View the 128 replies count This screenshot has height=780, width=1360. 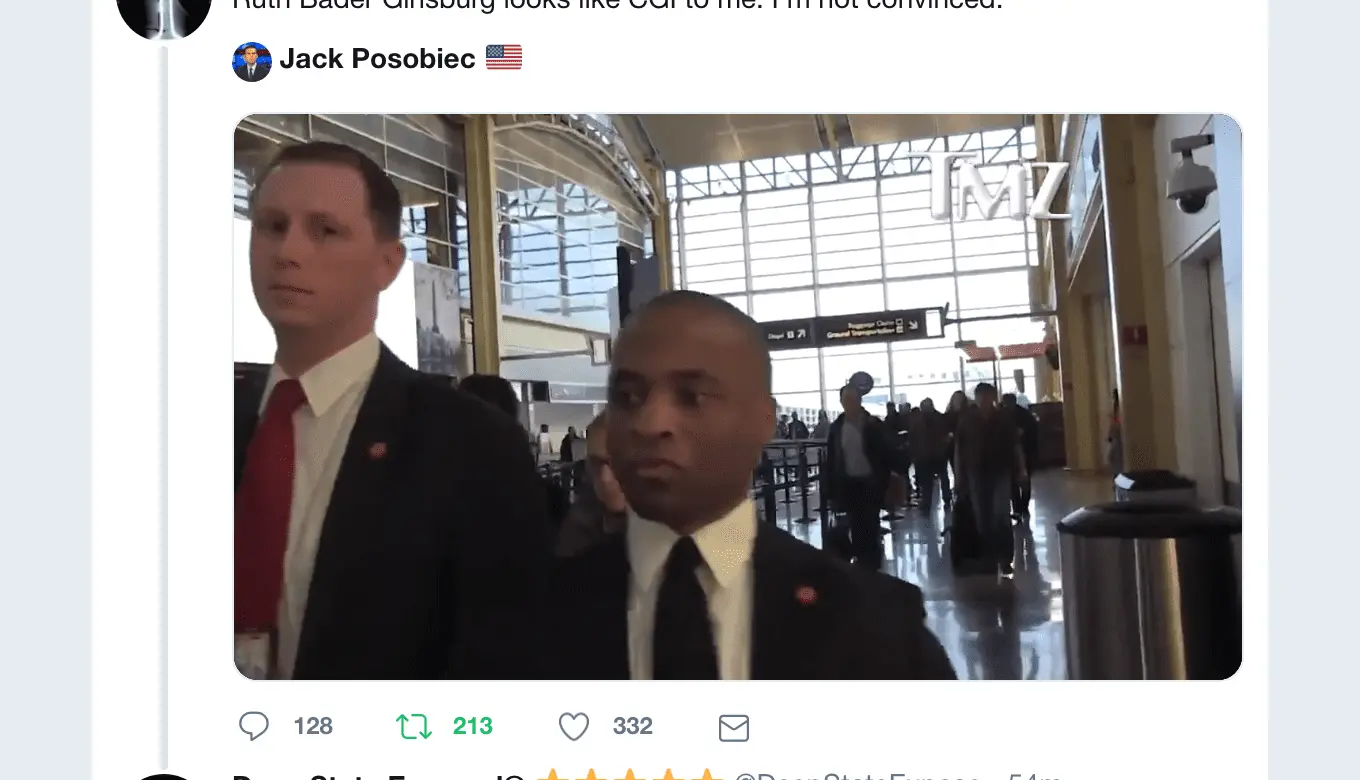click(313, 726)
